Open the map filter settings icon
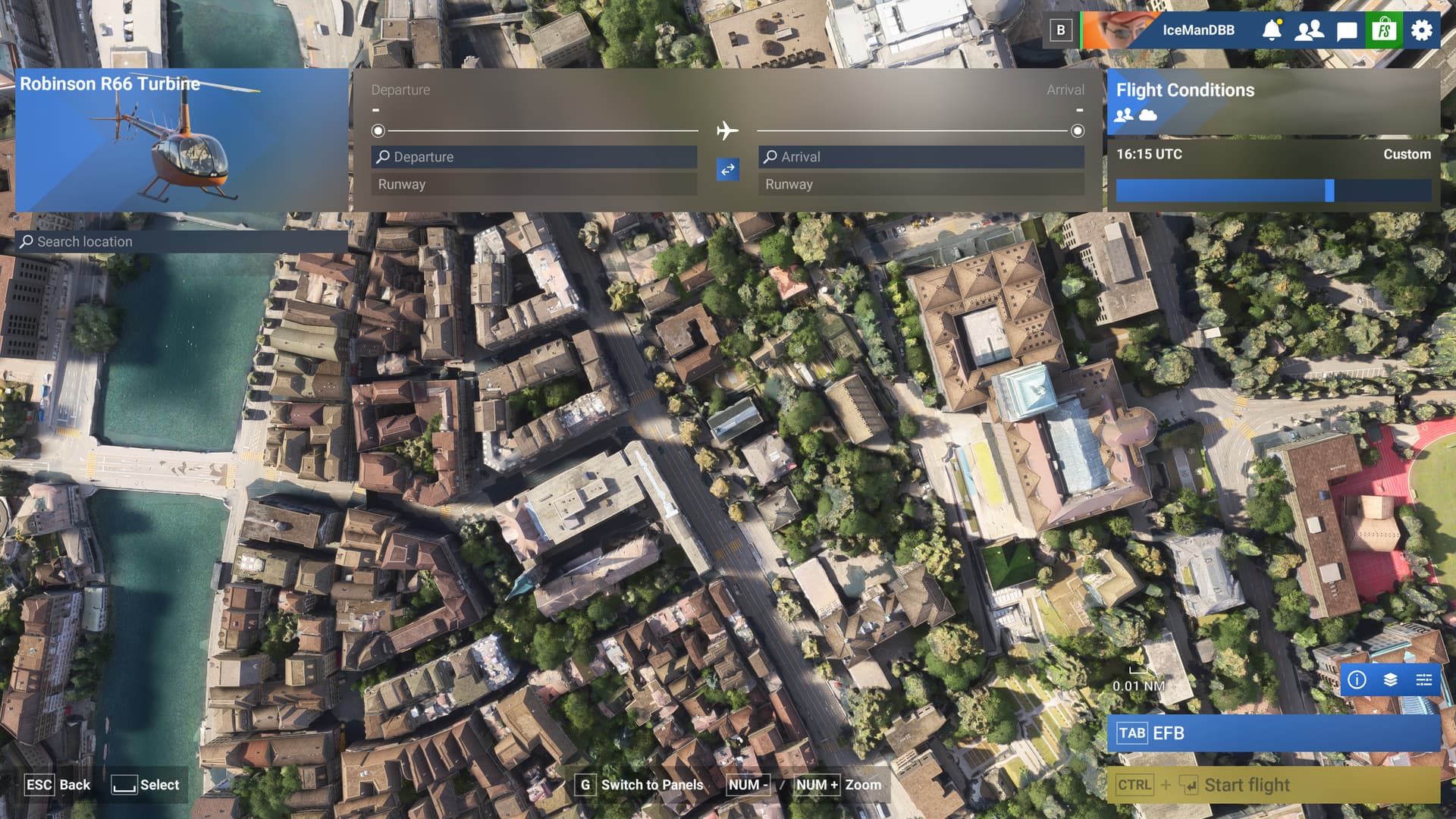Image resolution: width=1456 pixels, height=819 pixels. click(x=1423, y=679)
